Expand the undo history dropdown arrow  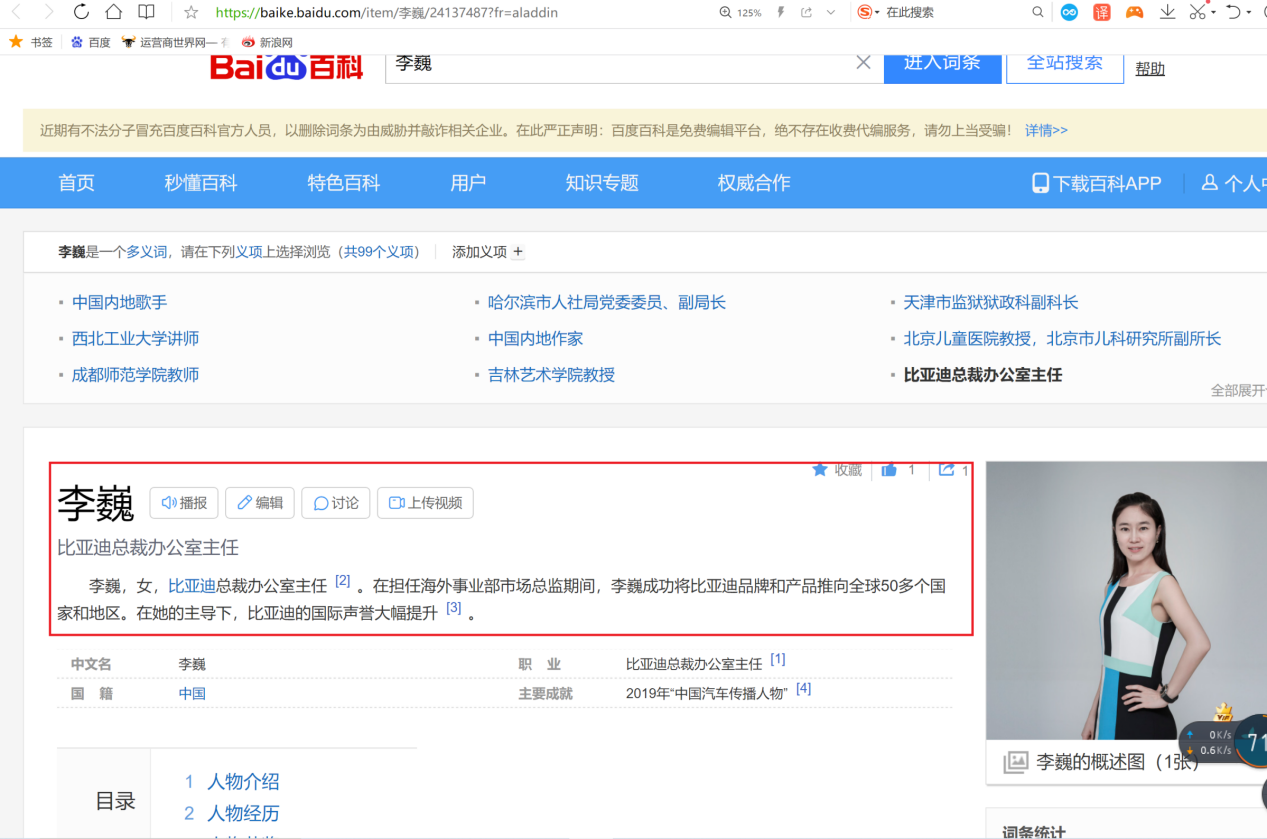[x=1247, y=13]
